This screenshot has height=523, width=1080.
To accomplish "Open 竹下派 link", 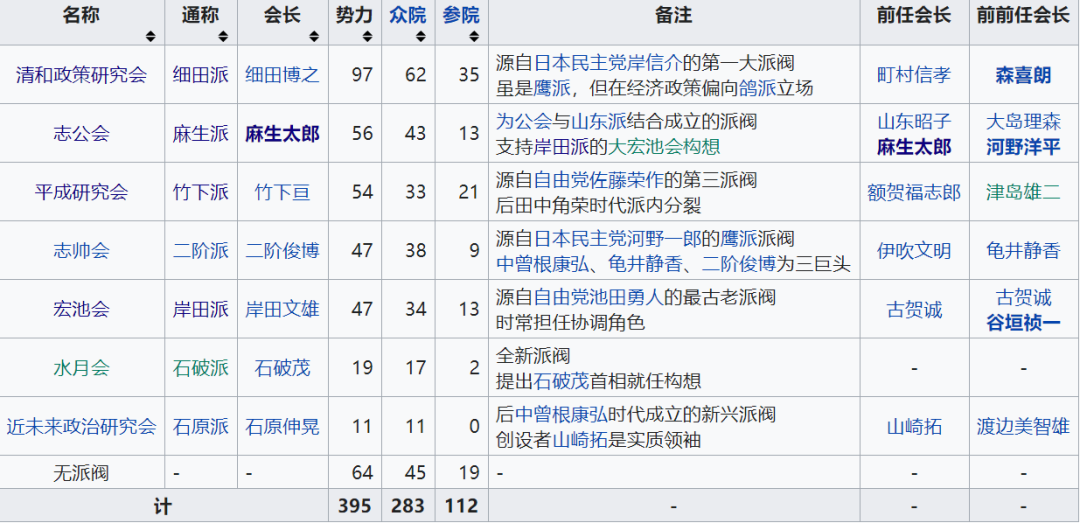I will pyautogui.click(x=200, y=192).
